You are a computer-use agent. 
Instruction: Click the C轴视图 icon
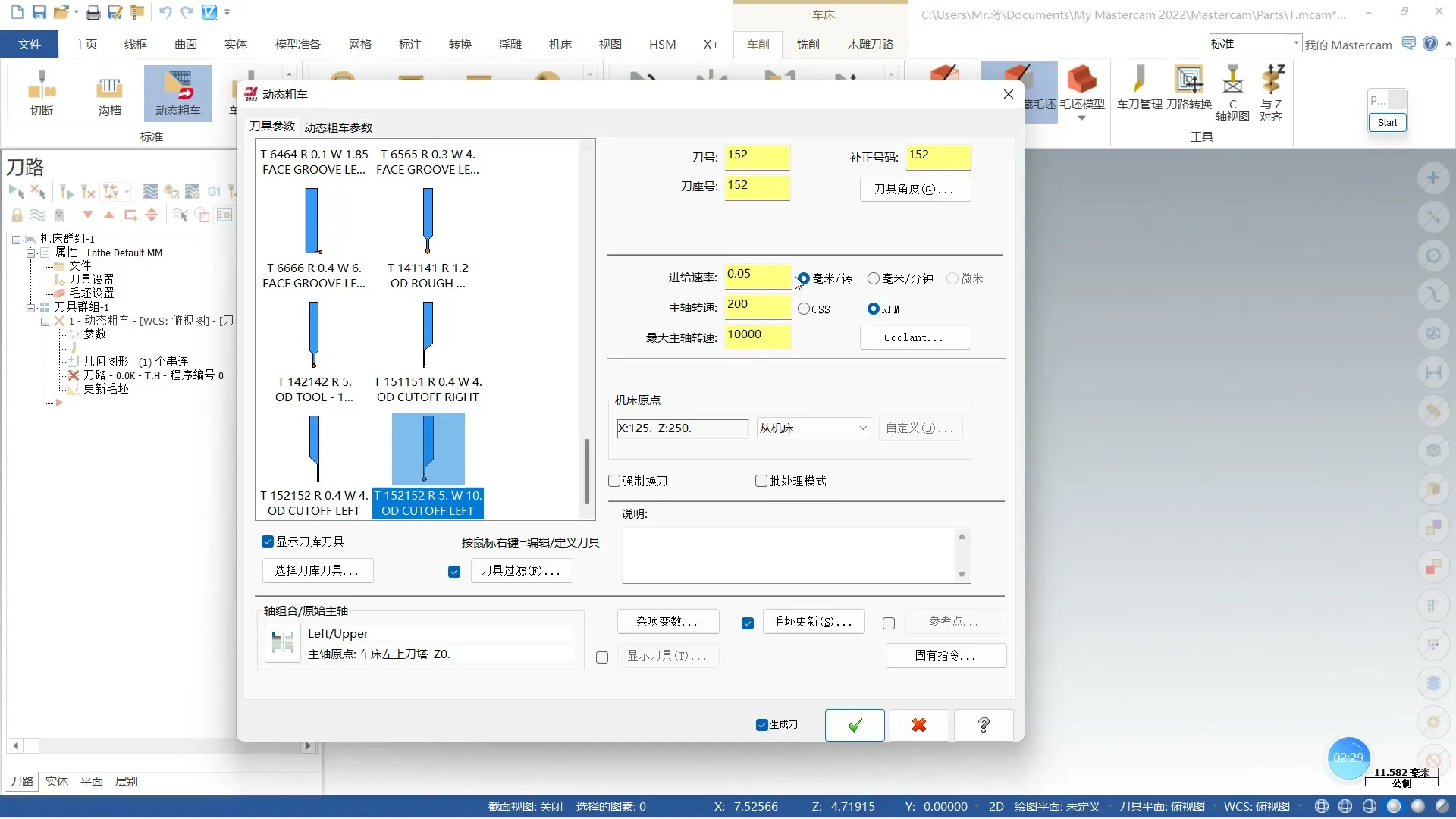pos(1232,91)
